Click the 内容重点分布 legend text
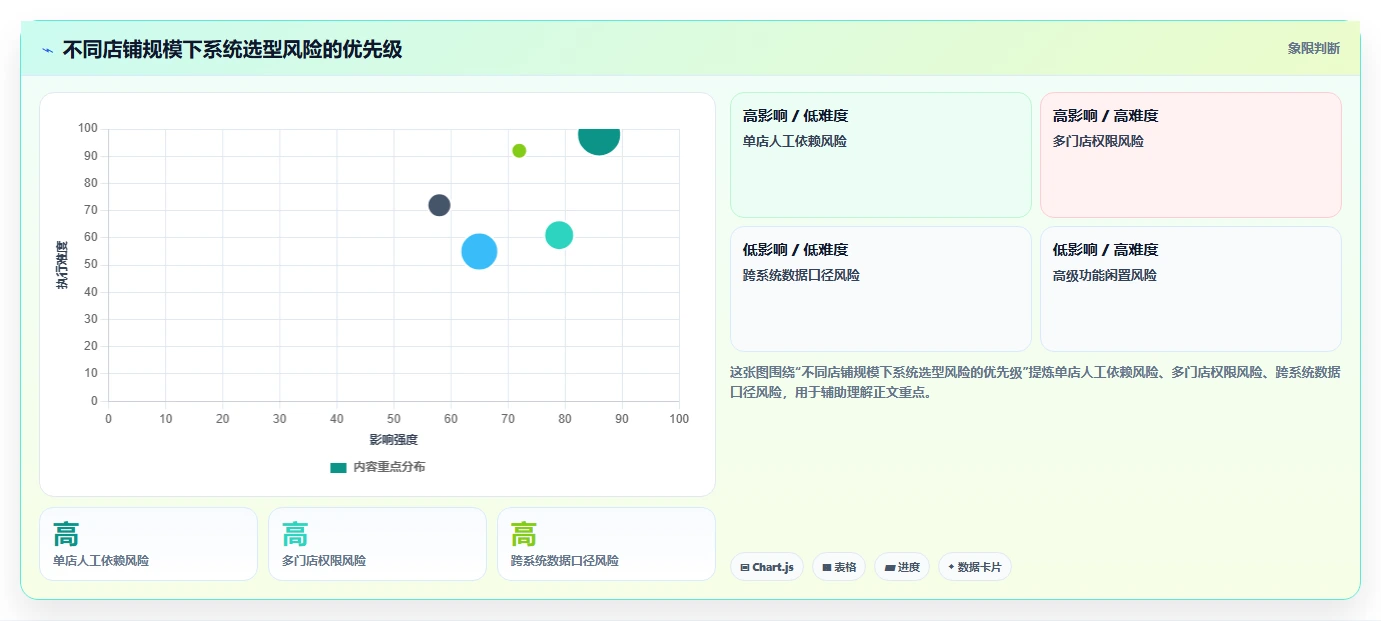The width and height of the screenshot is (1381, 621). [389, 467]
